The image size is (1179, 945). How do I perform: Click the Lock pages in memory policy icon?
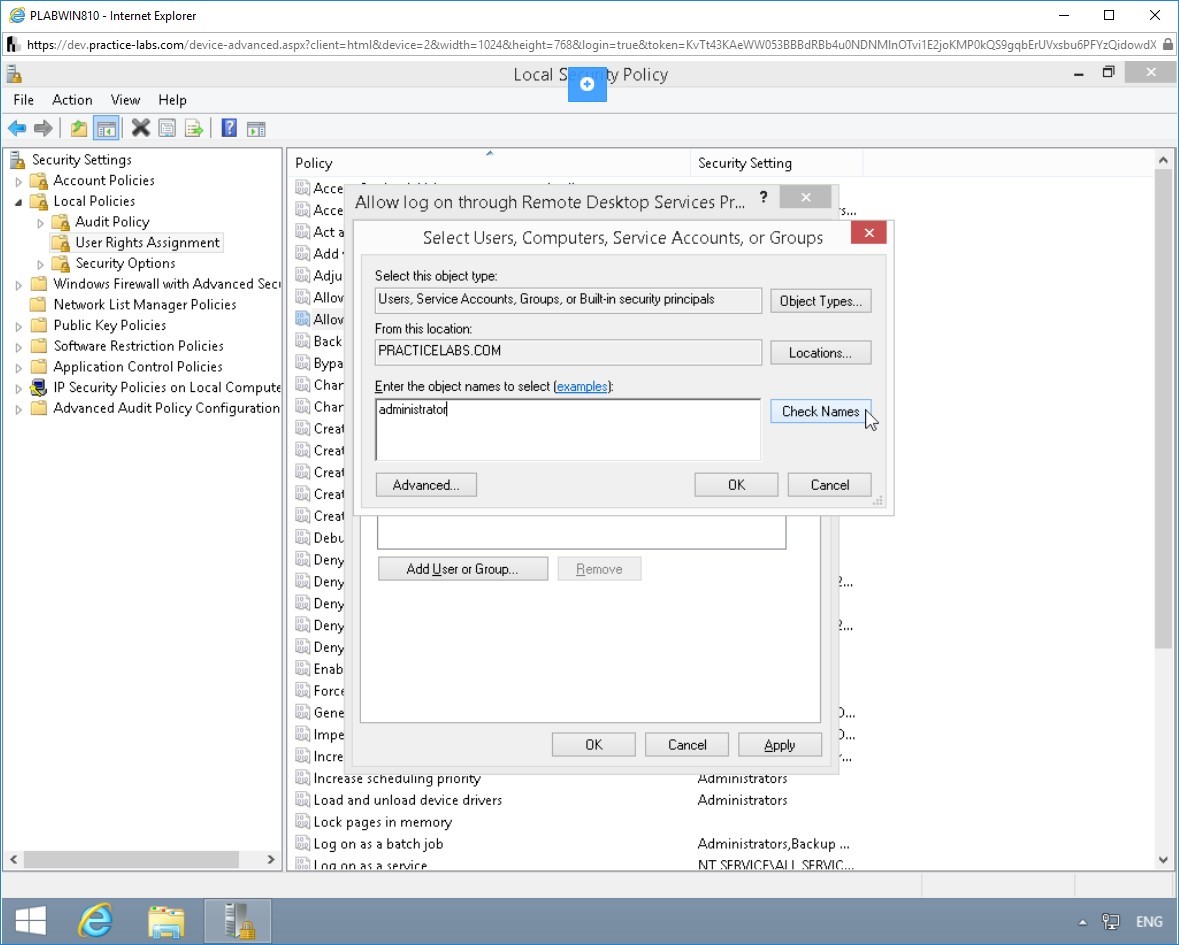click(302, 822)
